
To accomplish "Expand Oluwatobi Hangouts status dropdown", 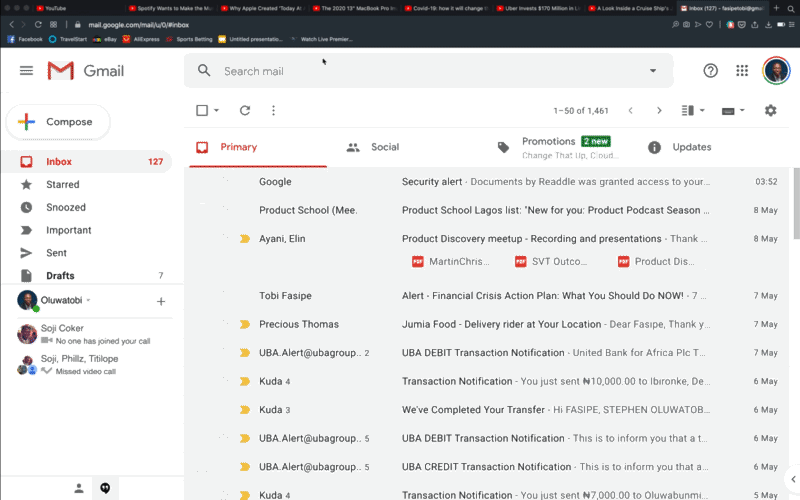I will (x=88, y=300).
